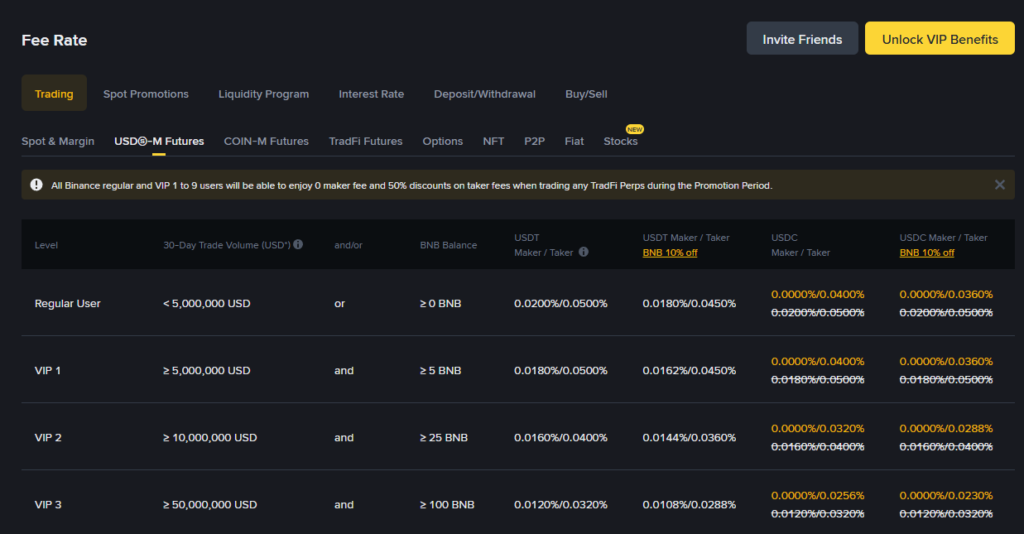Click the Level column header

point(46,245)
